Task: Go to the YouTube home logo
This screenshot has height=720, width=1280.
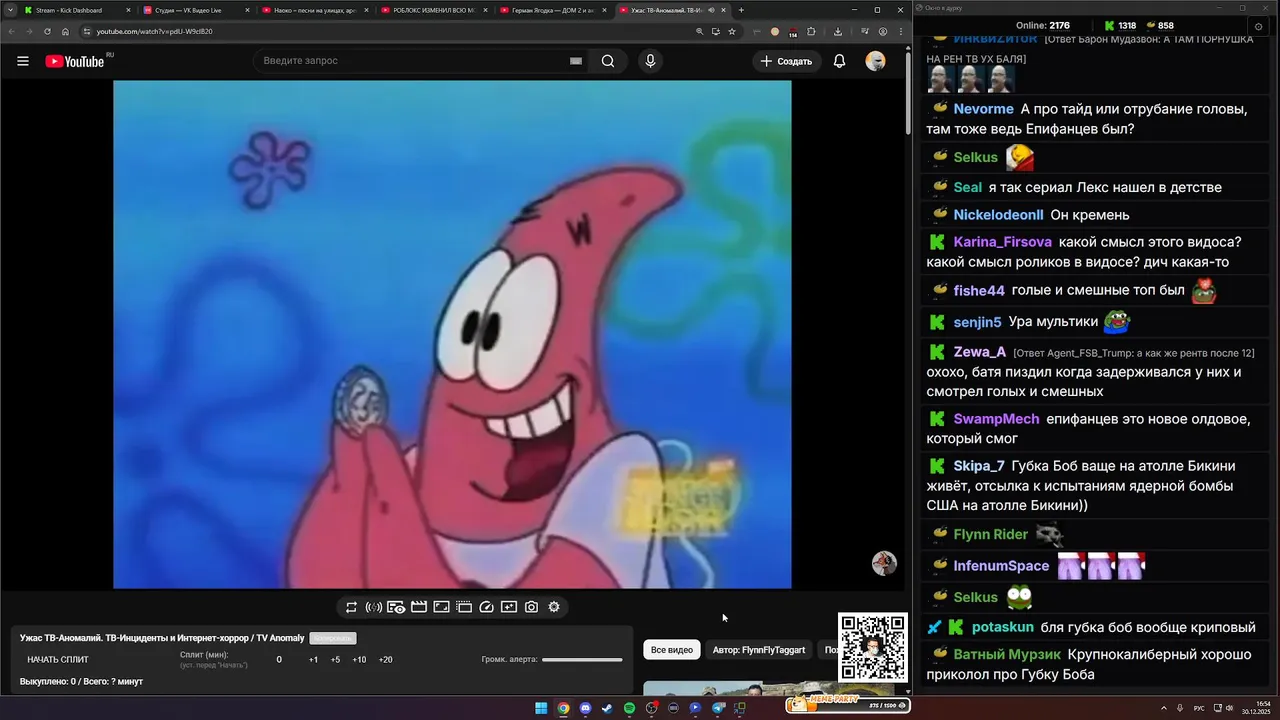Action: coord(75,61)
